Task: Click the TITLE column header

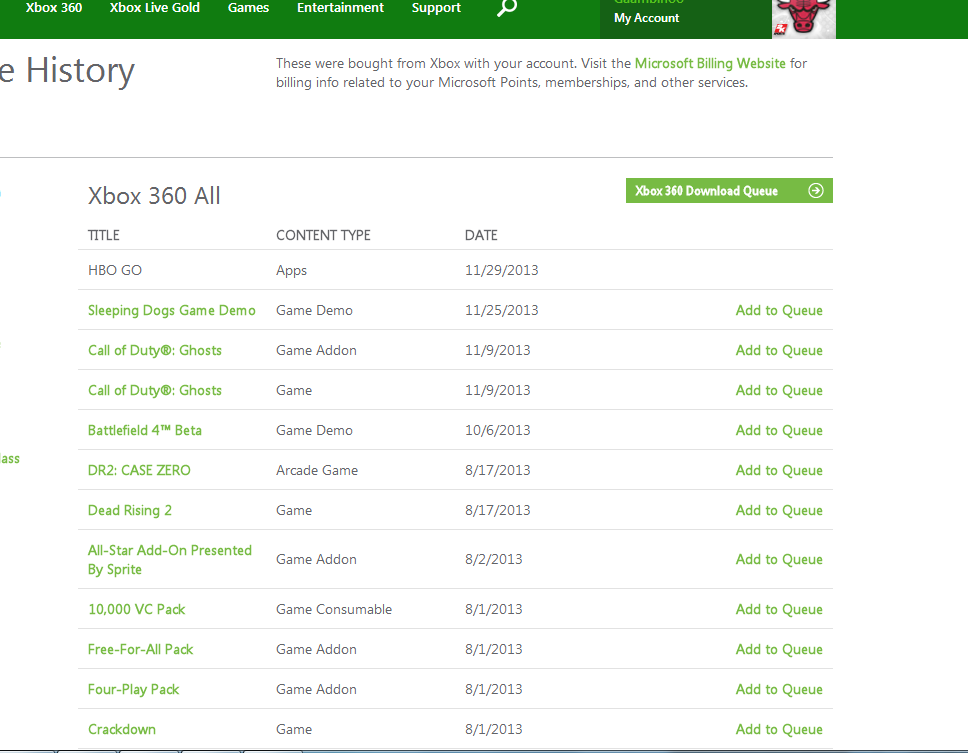Action: 104,235
